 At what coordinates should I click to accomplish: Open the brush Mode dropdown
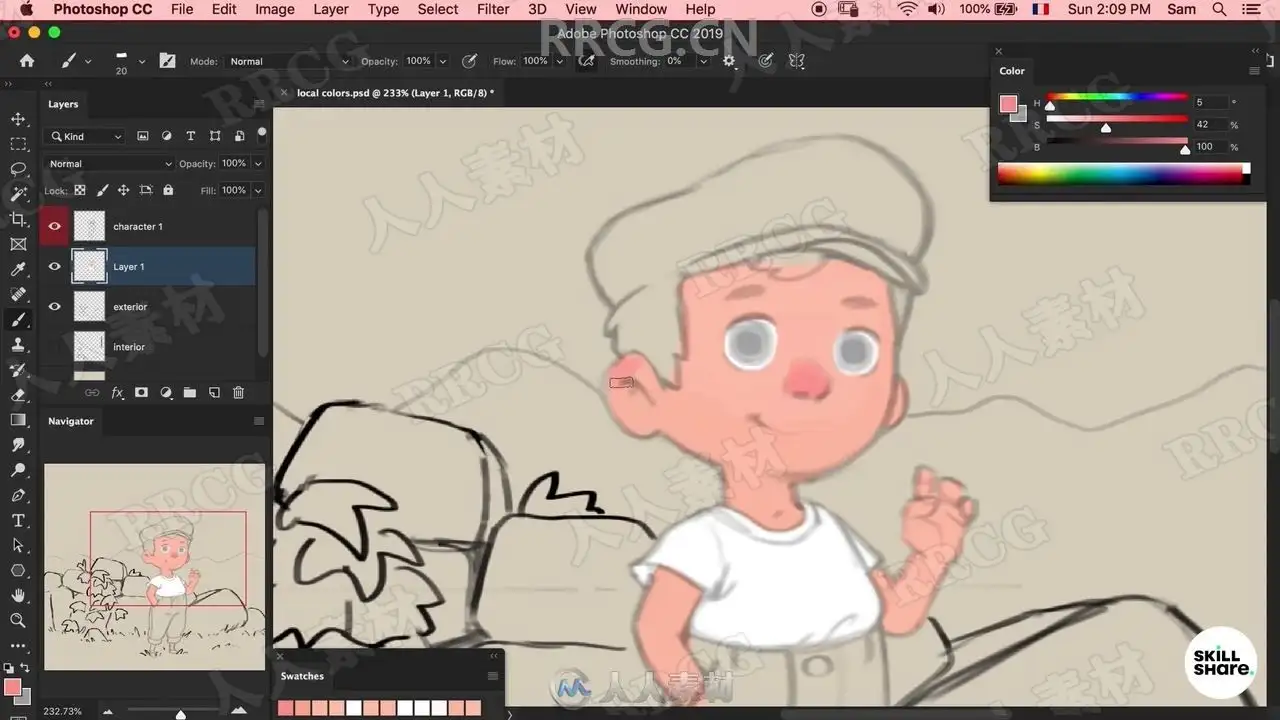click(x=290, y=61)
